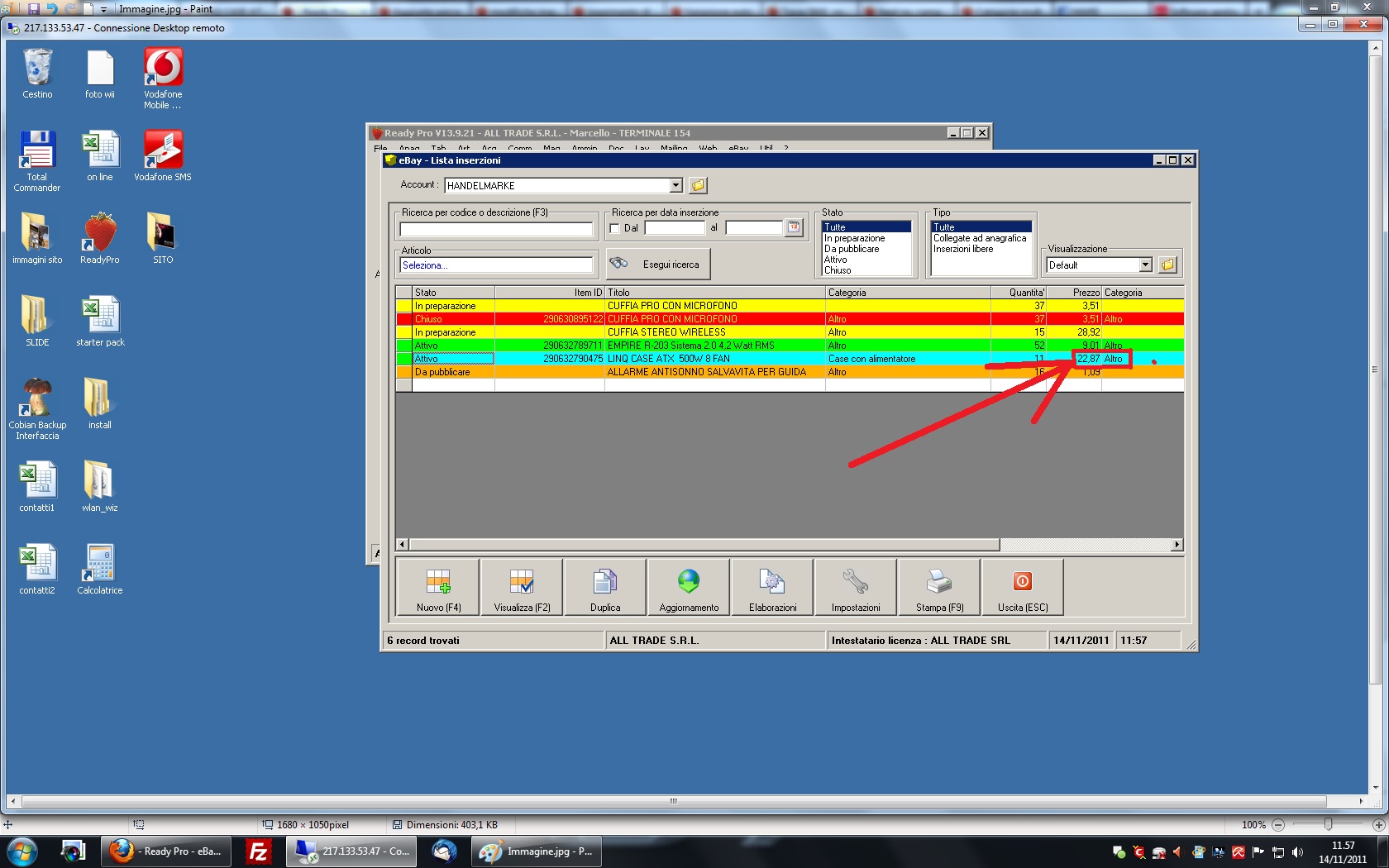The height and width of the screenshot is (868, 1389).
Task: Open the Thunderbird taskbar icon
Action: click(x=444, y=851)
